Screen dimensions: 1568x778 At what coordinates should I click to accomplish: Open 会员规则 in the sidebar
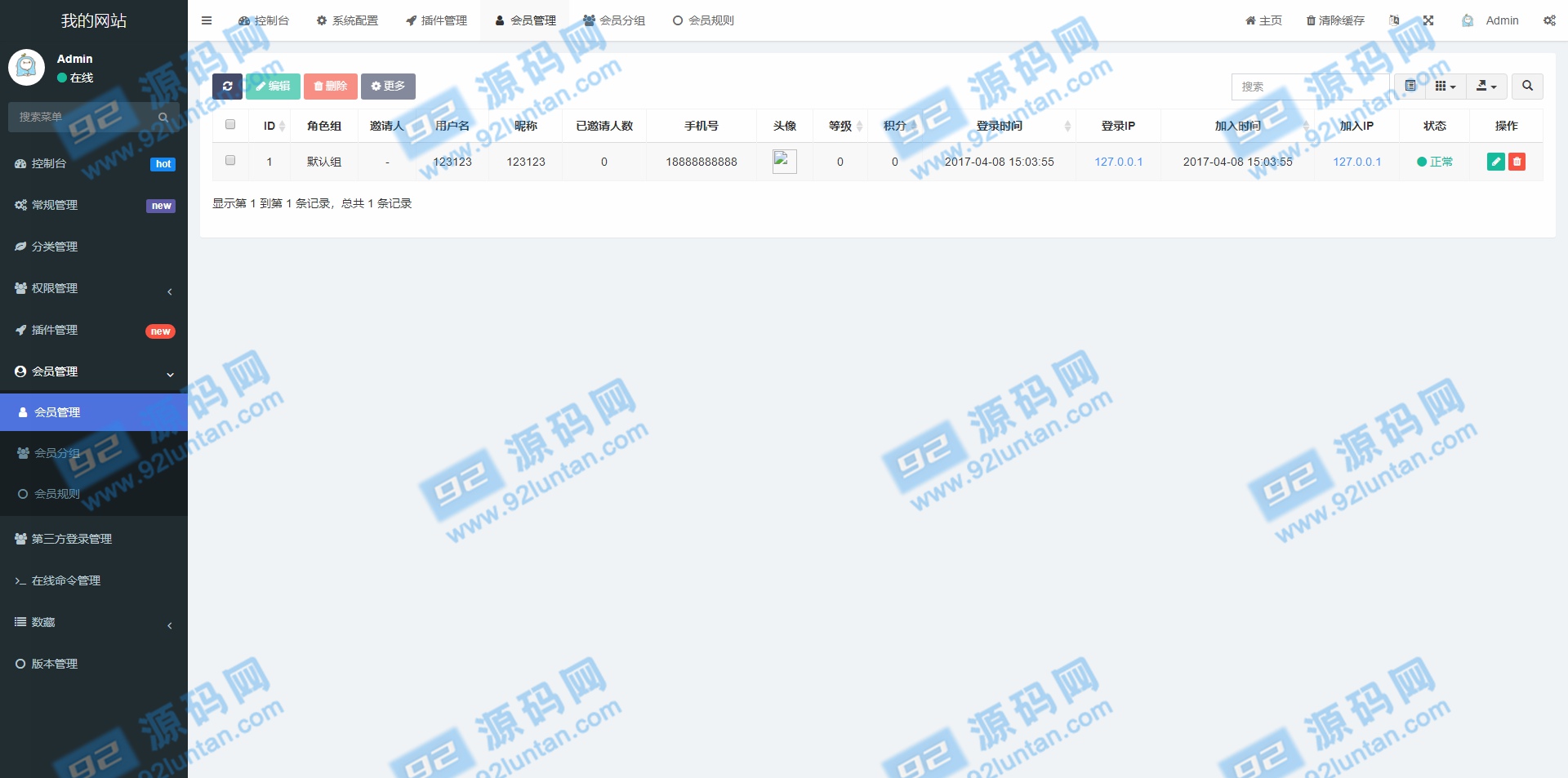(x=94, y=494)
